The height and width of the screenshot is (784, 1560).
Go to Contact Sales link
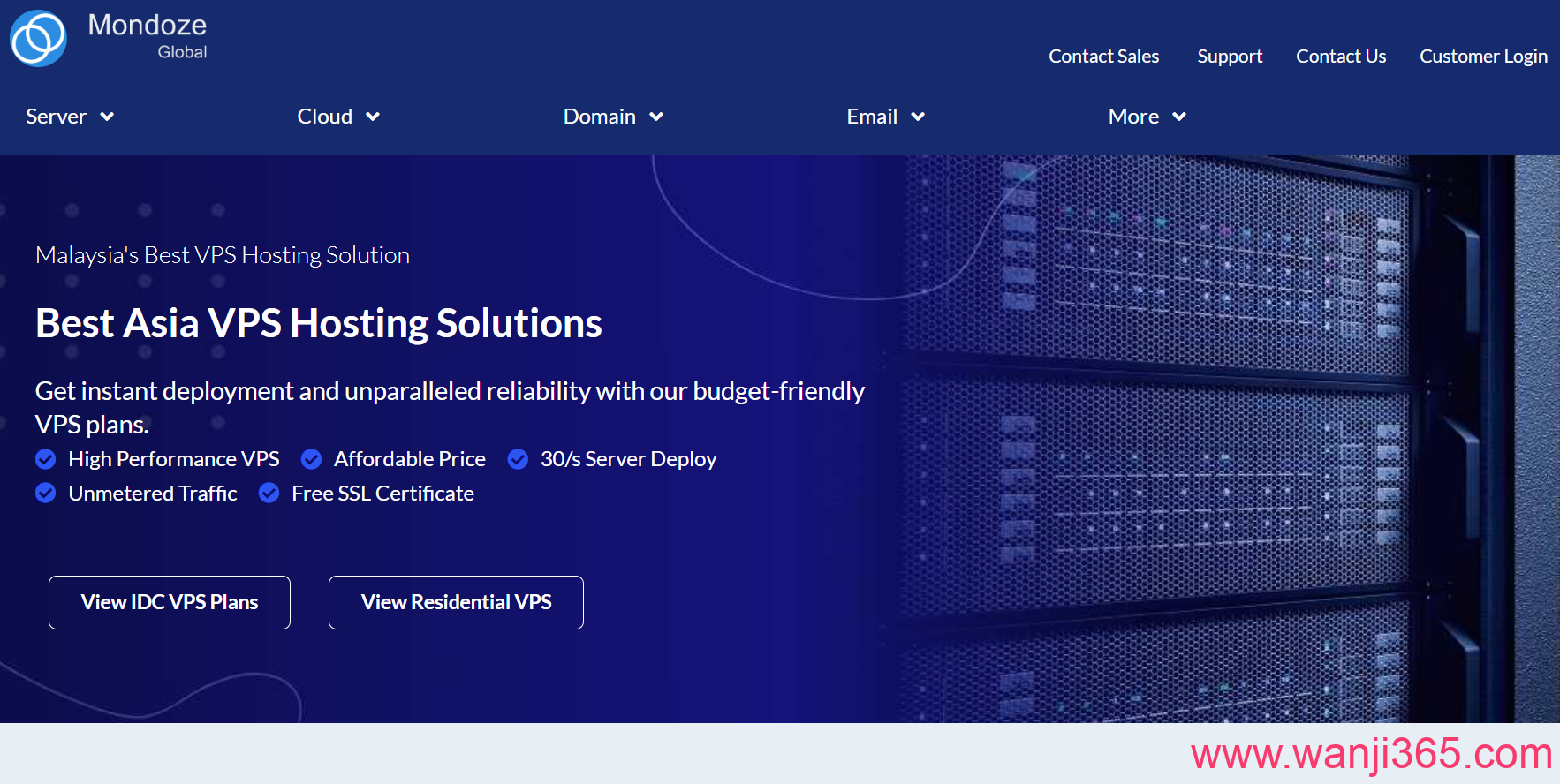tap(1103, 57)
